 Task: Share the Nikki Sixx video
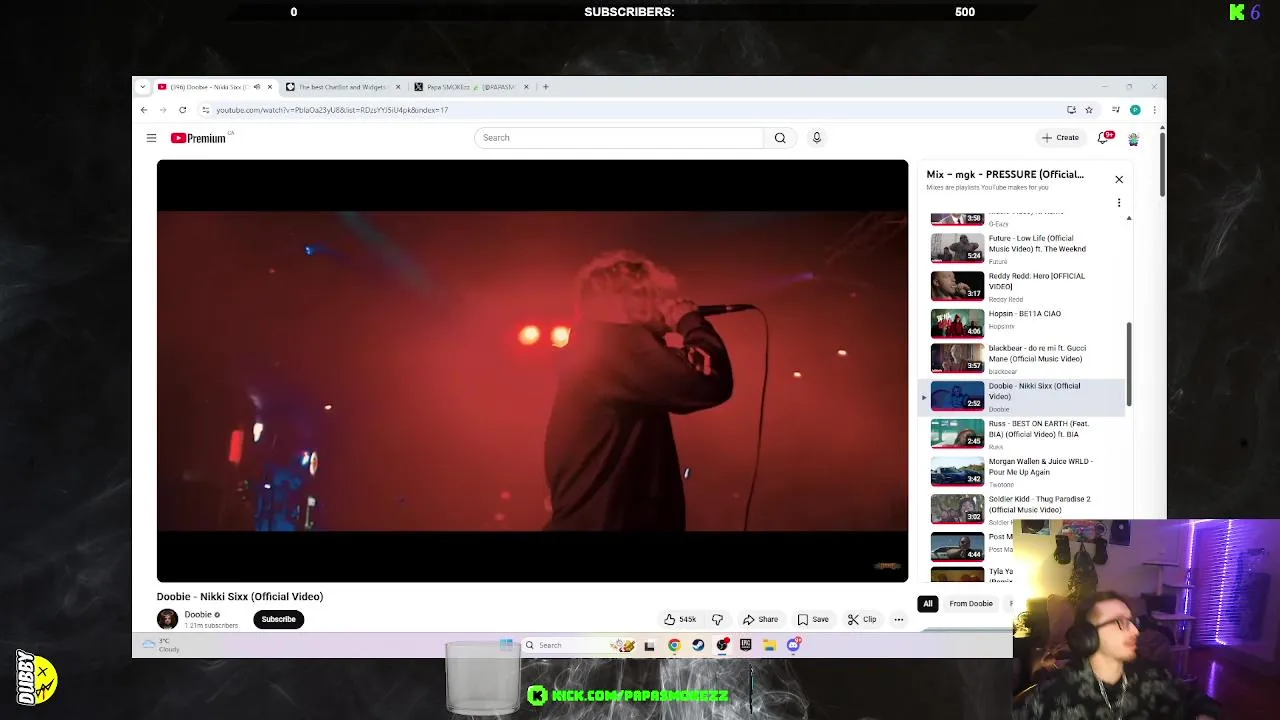coord(759,619)
